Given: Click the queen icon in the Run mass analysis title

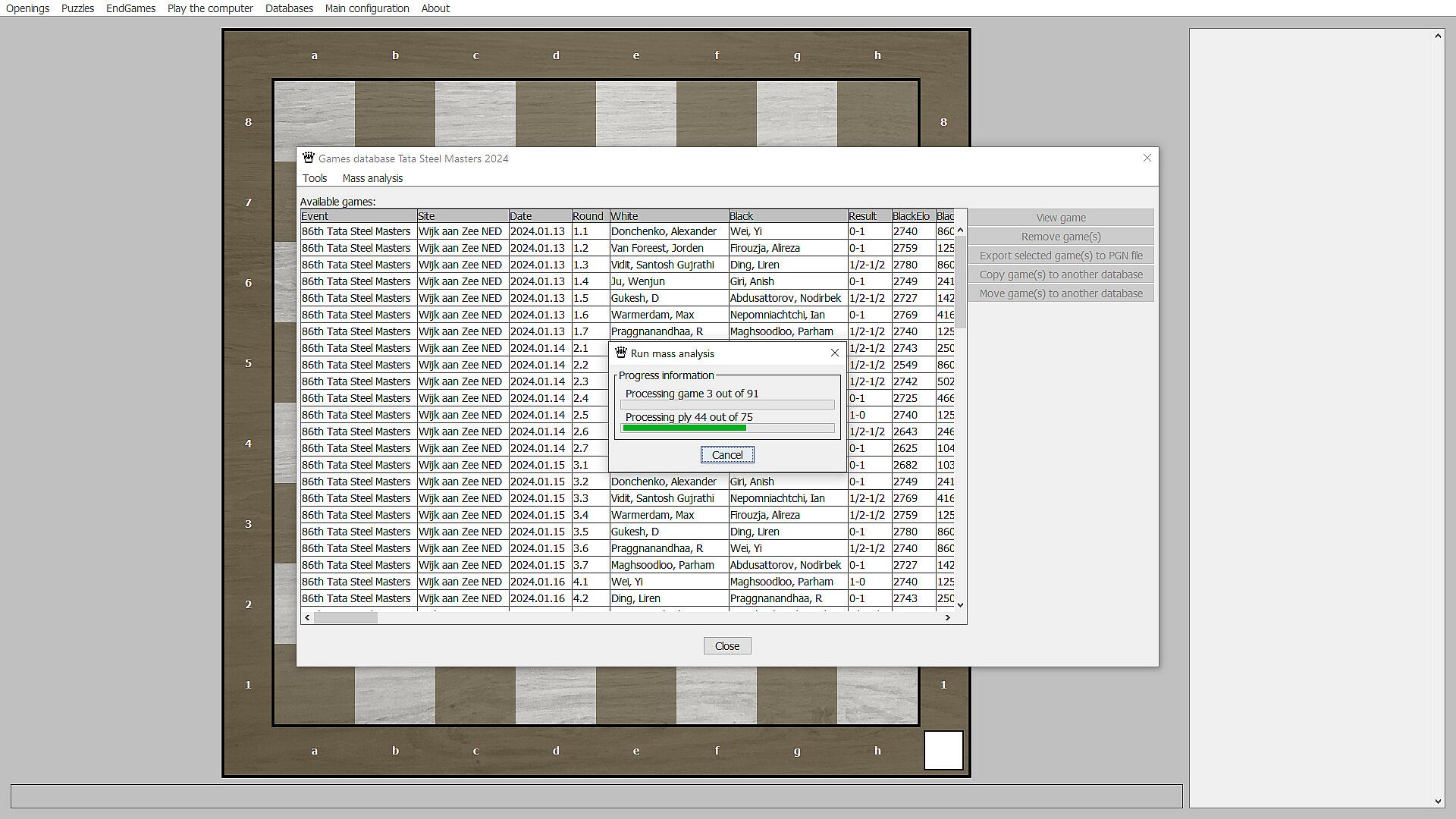Looking at the screenshot, I should click(x=621, y=353).
